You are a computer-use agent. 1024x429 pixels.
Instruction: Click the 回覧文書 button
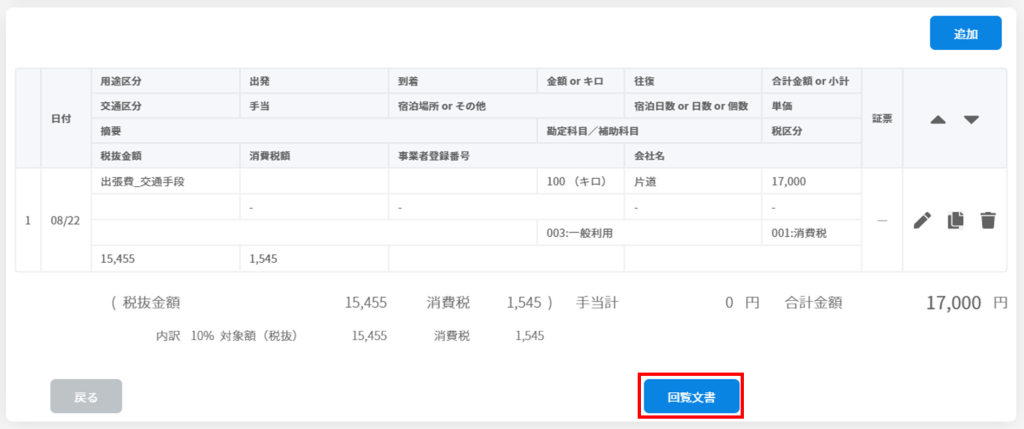point(692,396)
